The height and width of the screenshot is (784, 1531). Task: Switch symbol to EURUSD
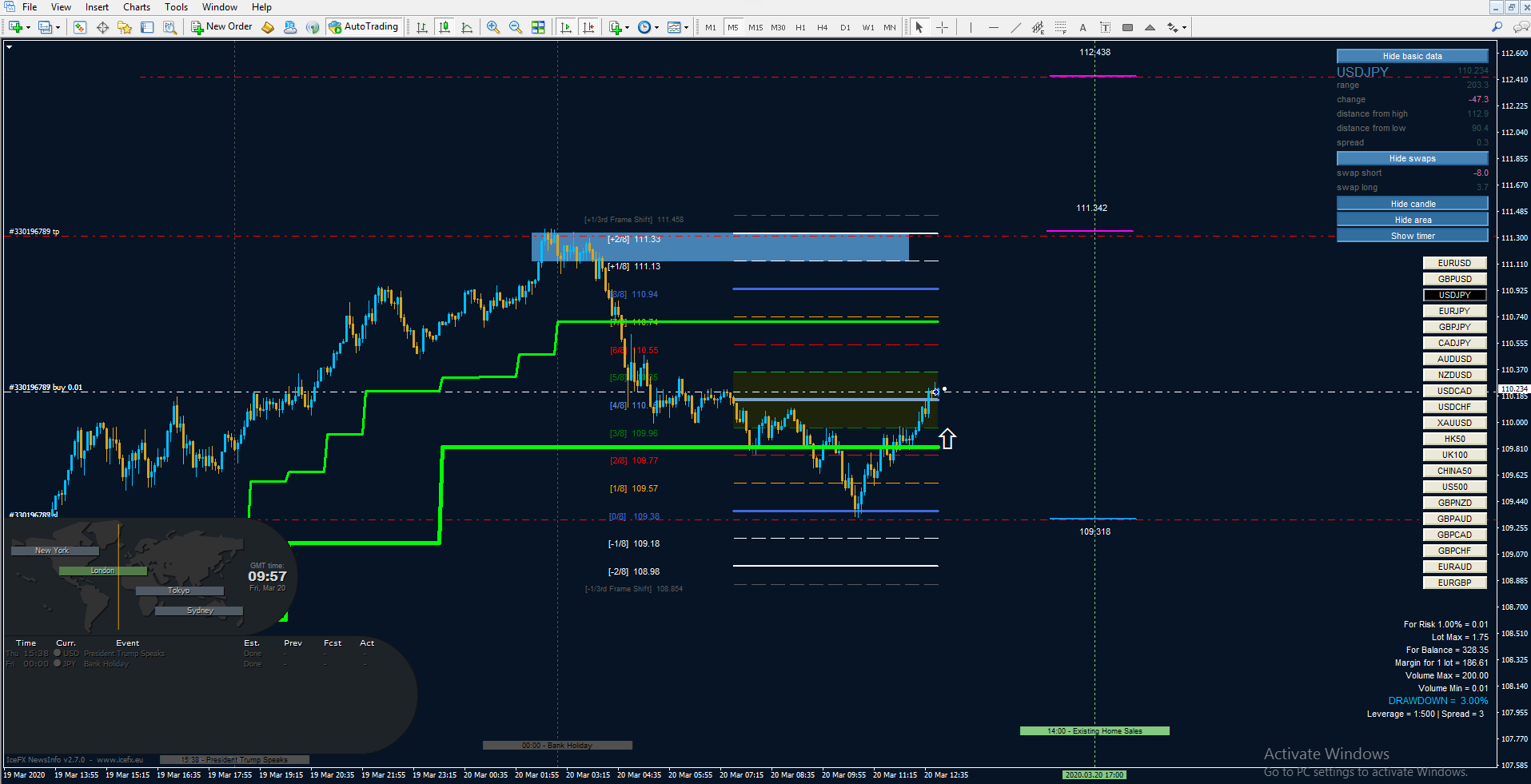point(1454,263)
